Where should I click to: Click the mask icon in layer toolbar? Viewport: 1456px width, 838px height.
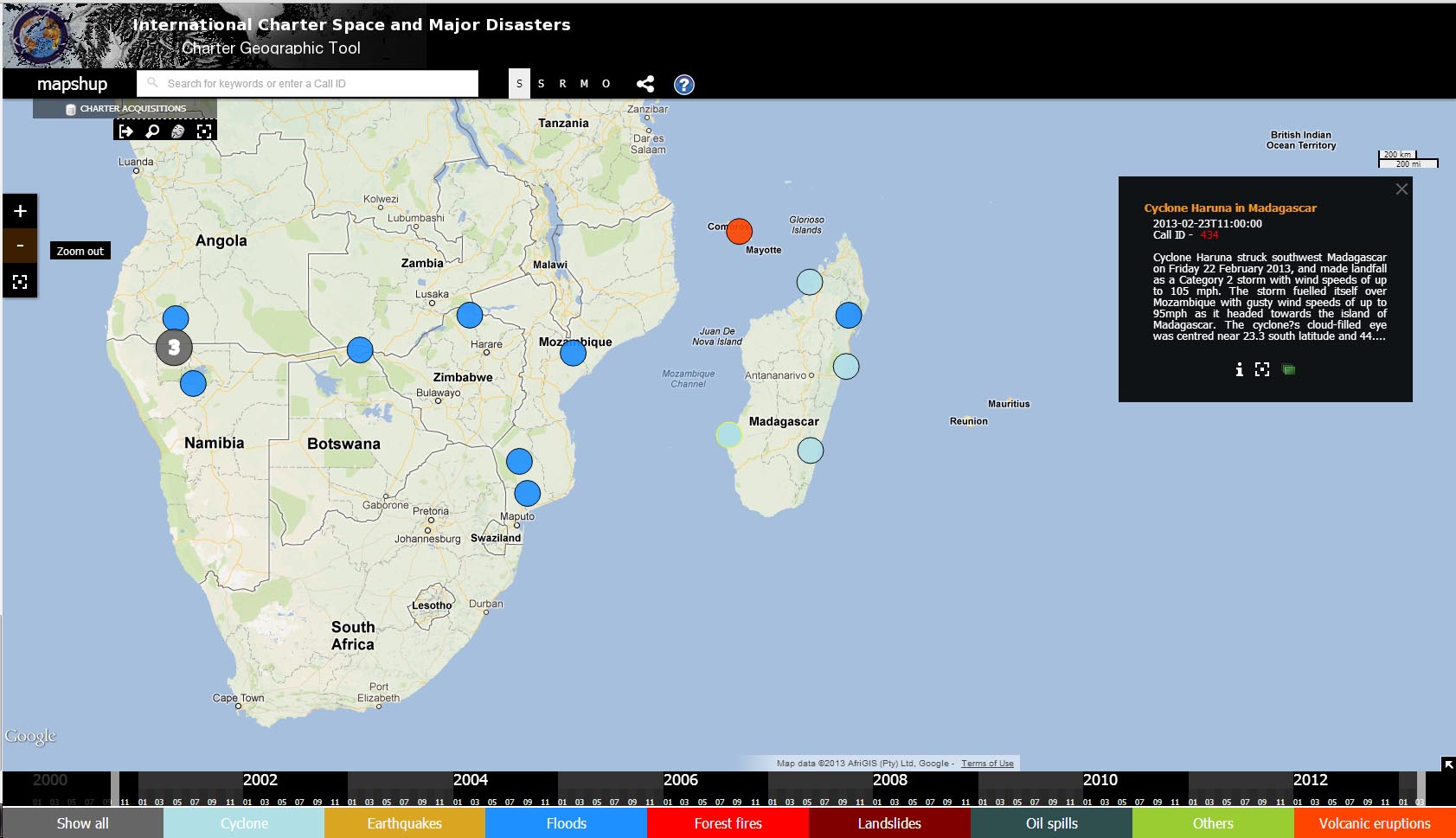(178, 131)
